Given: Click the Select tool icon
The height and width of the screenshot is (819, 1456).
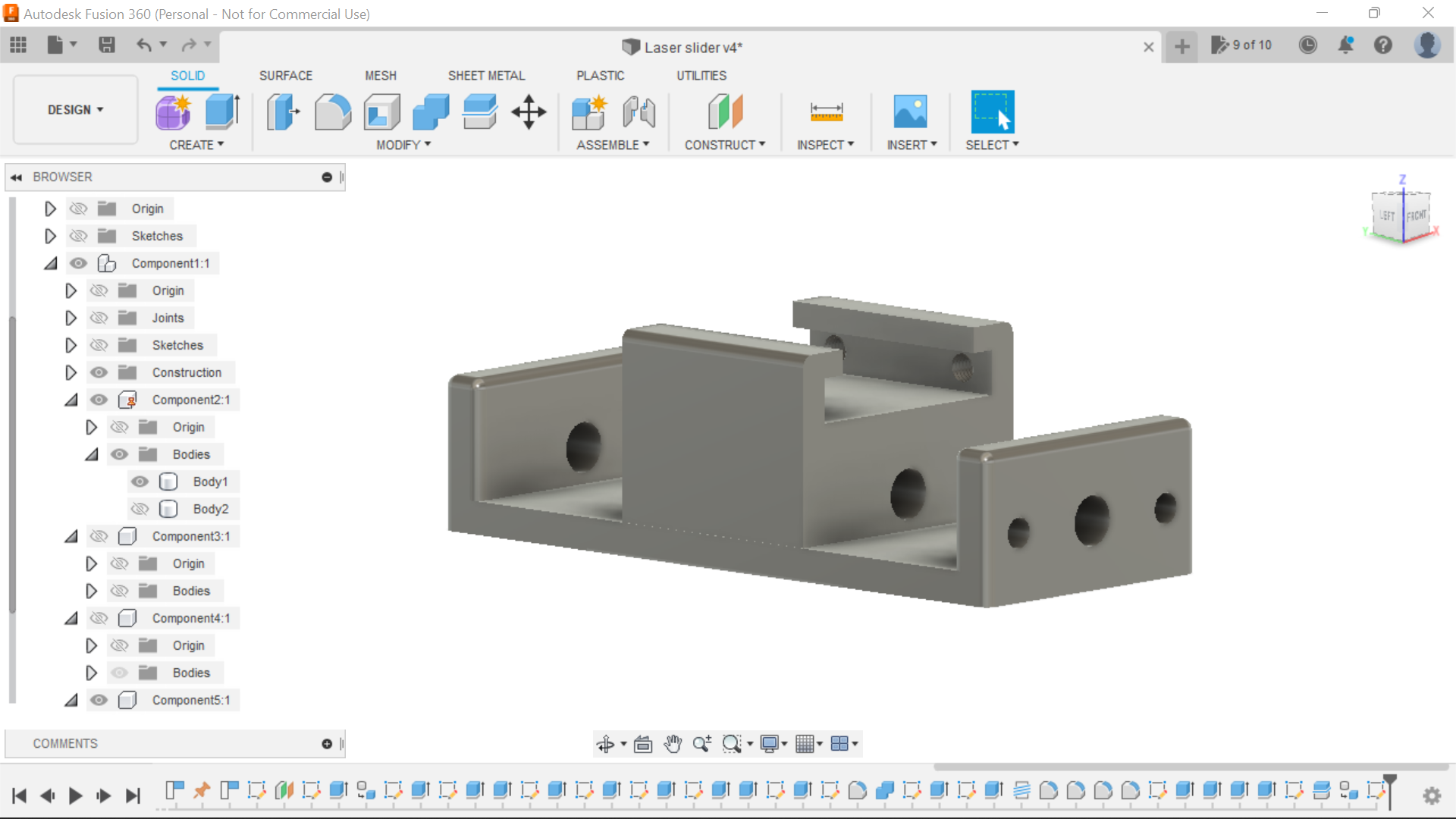Looking at the screenshot, I should coord(992,112).
